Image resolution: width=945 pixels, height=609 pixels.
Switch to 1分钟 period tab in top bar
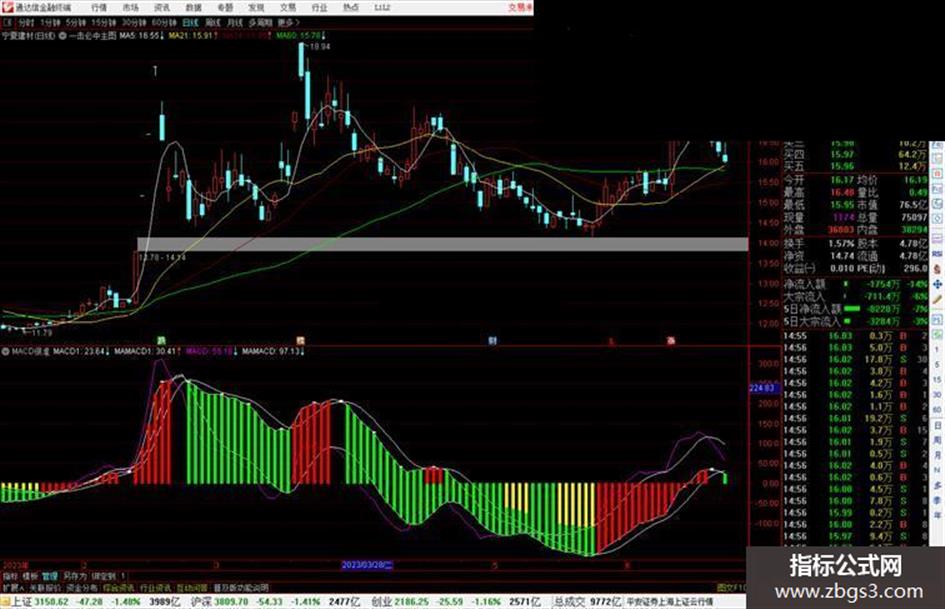50,22
